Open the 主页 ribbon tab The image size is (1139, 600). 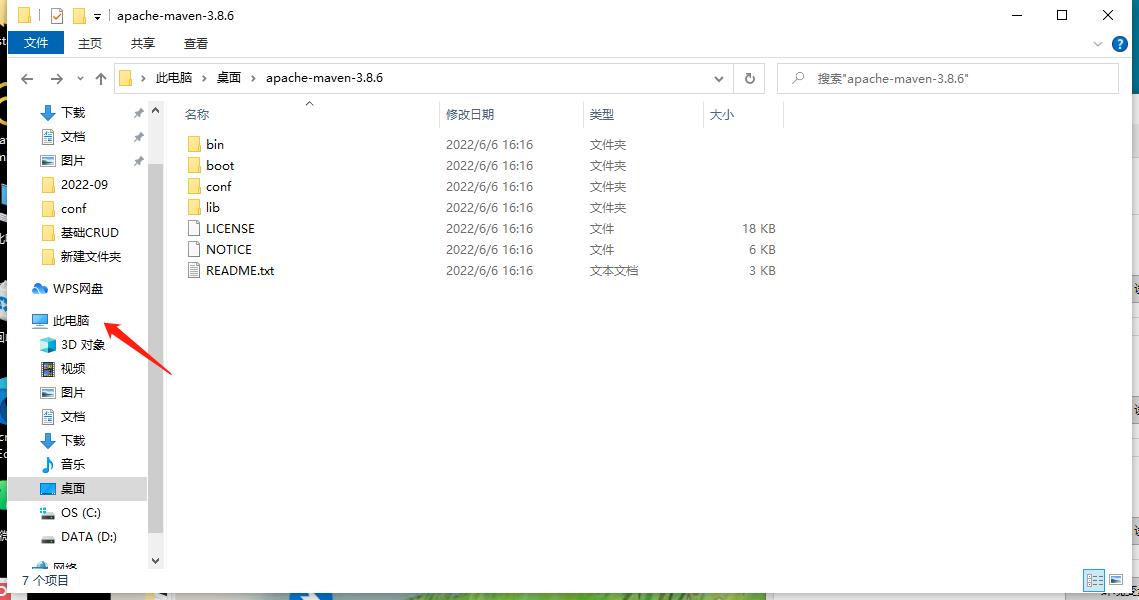(x=89, y=44)
